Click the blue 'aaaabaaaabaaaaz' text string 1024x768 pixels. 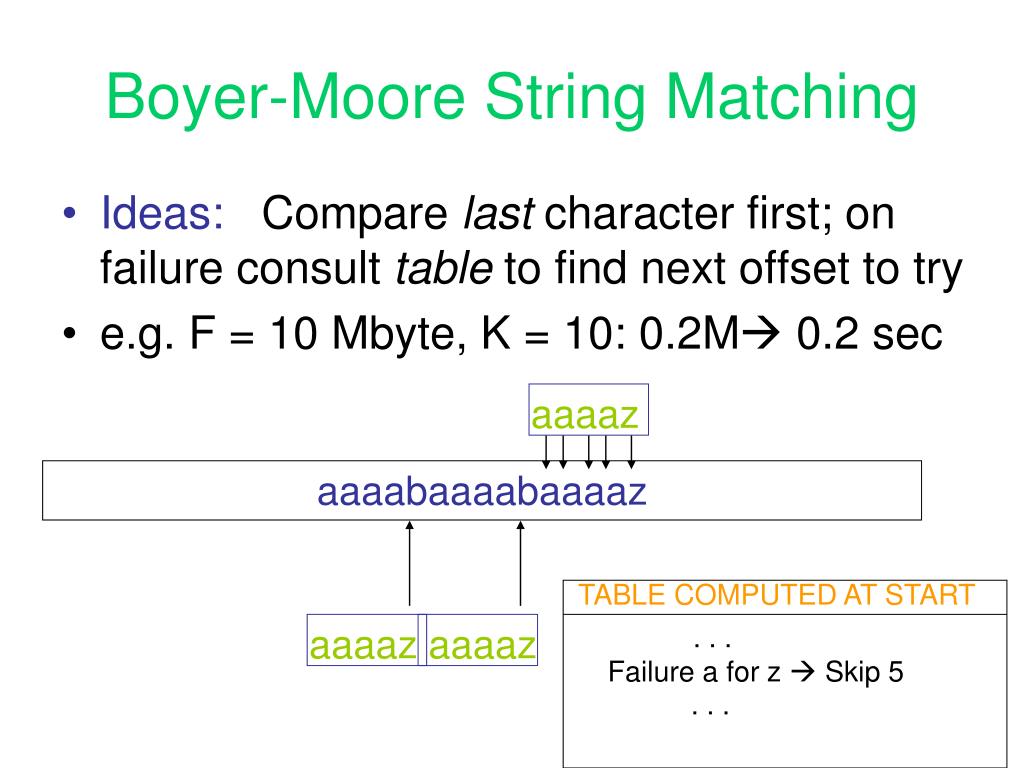tap(482, 492)
